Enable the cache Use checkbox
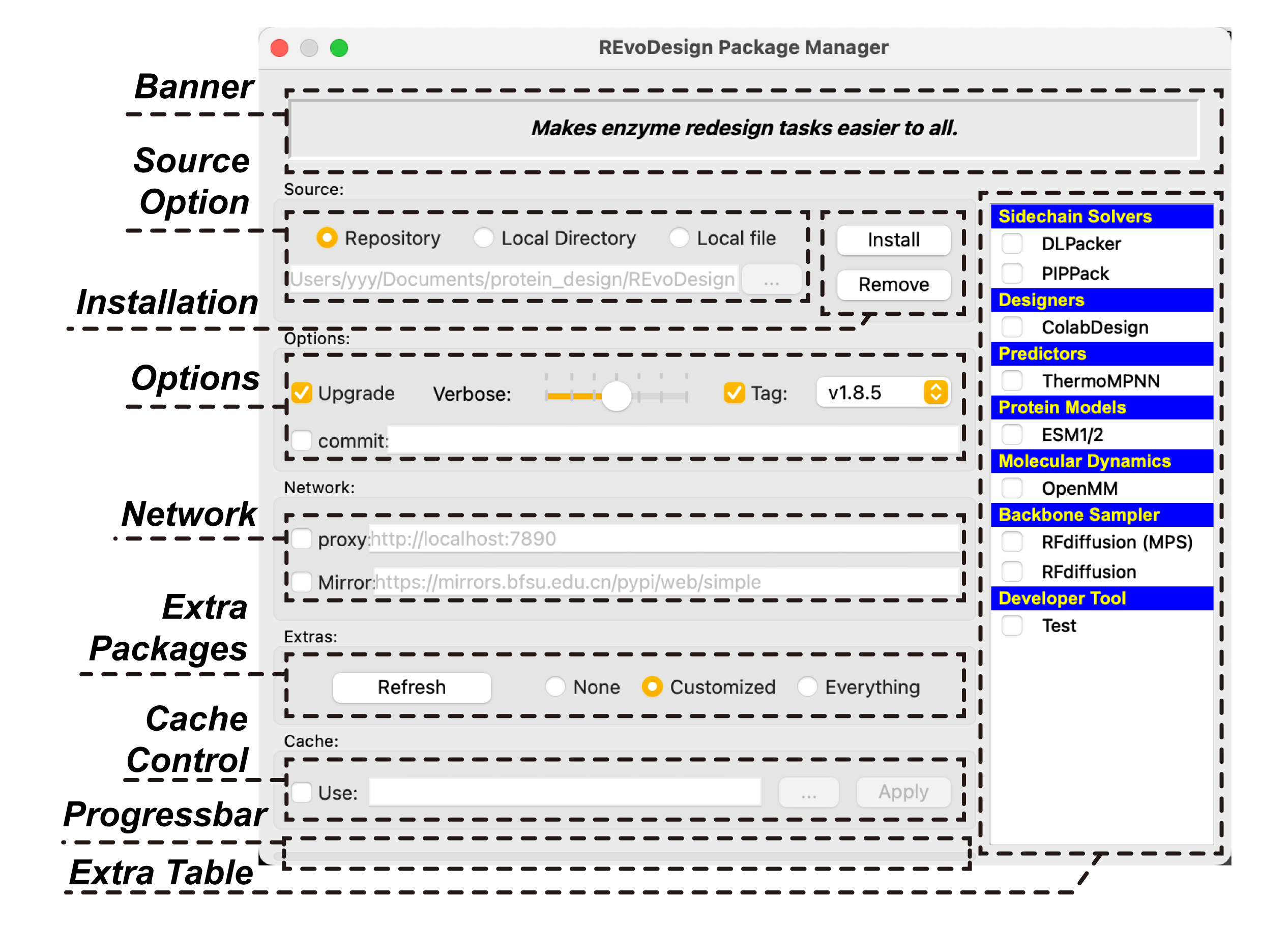 (x=302, y=792)
